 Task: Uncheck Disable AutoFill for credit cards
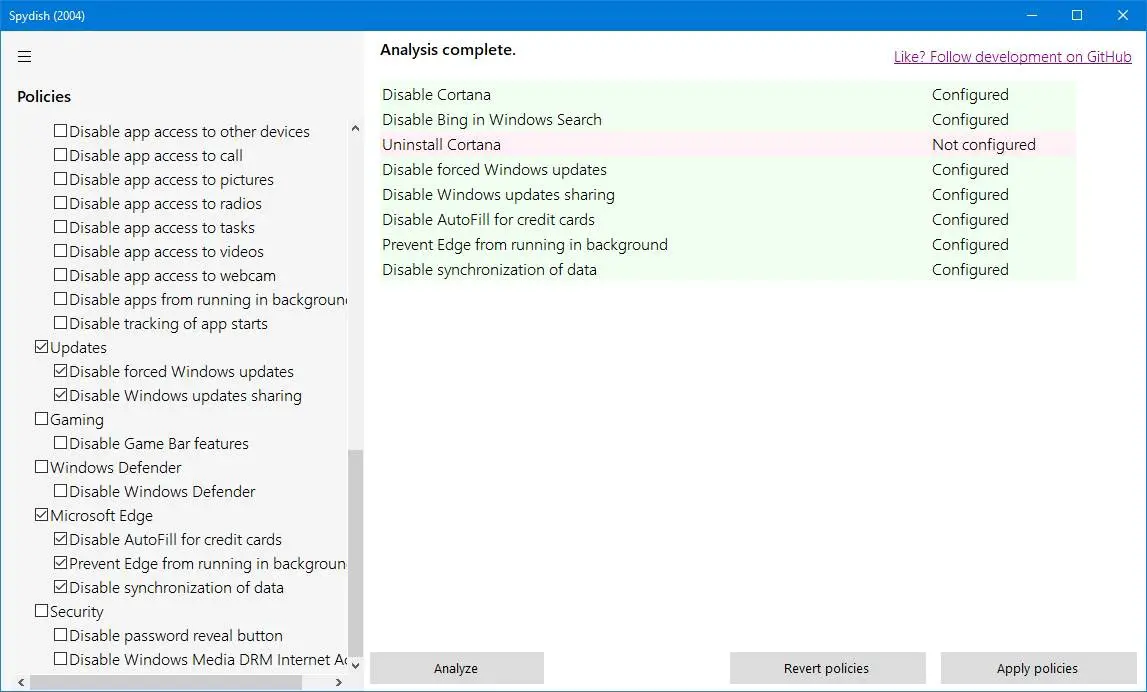61,540
